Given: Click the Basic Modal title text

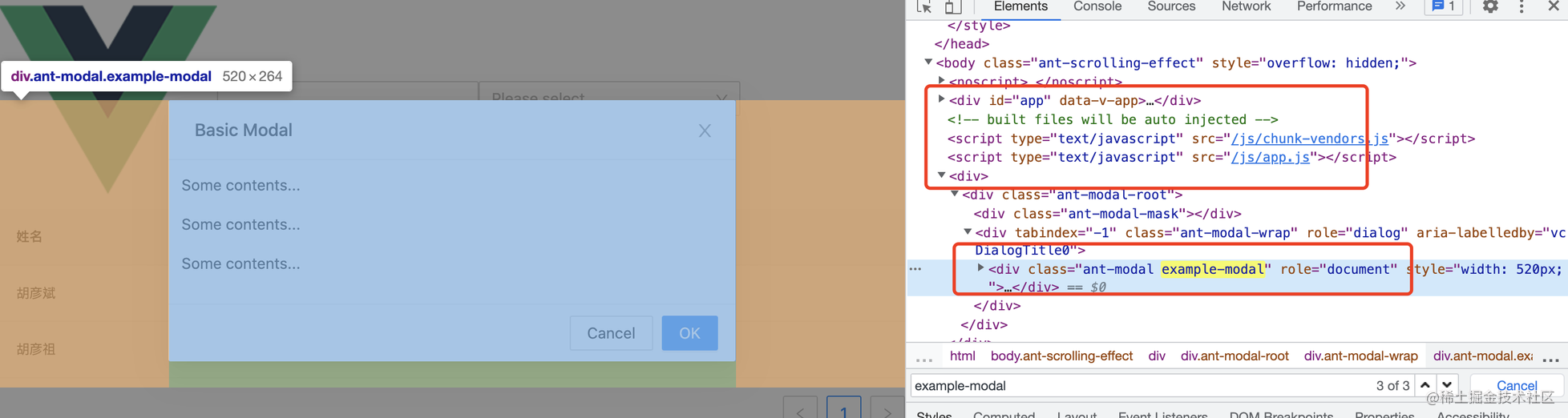Looking at the screenshot, I should pyautogui.click(x=244, y=130).
